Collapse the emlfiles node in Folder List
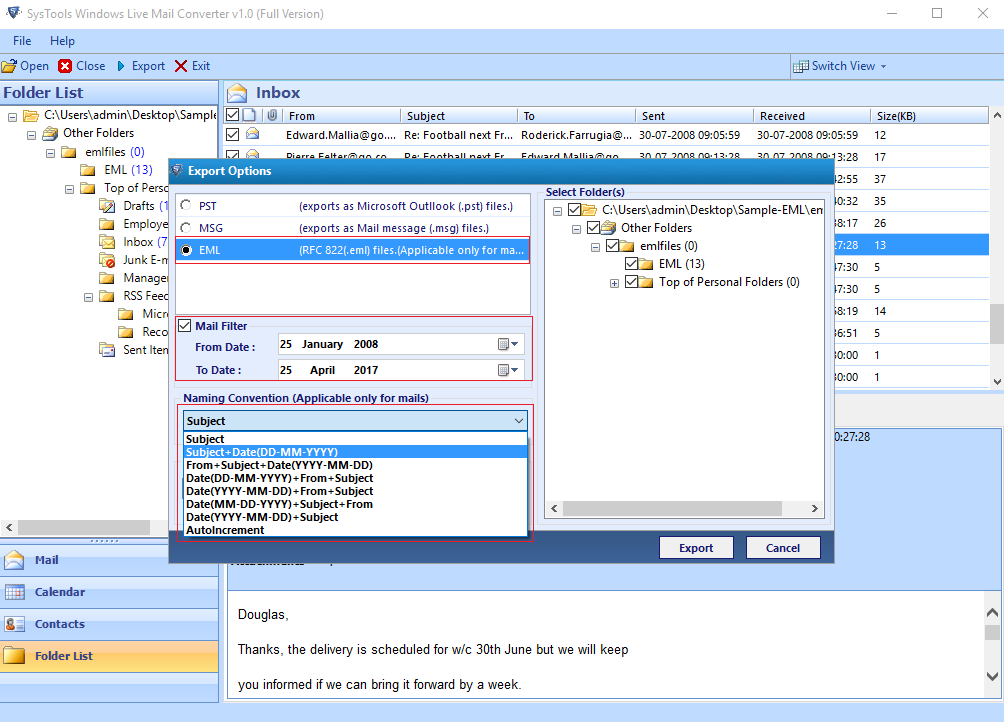This screenshot has width=1004, height=722. 50,153
